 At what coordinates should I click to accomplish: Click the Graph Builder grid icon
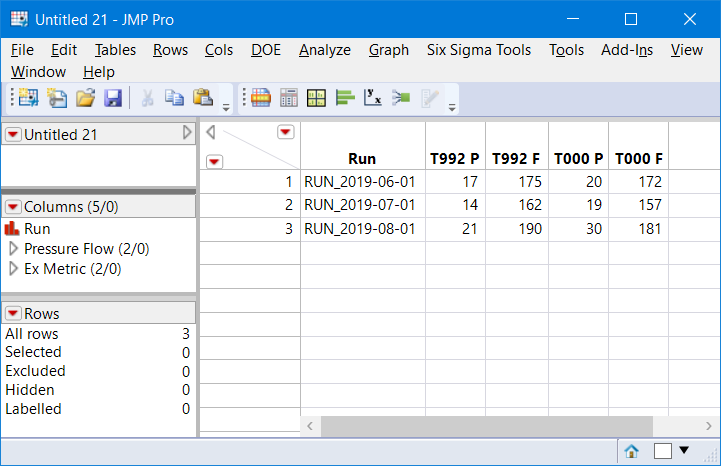click(x=316, y=98)
